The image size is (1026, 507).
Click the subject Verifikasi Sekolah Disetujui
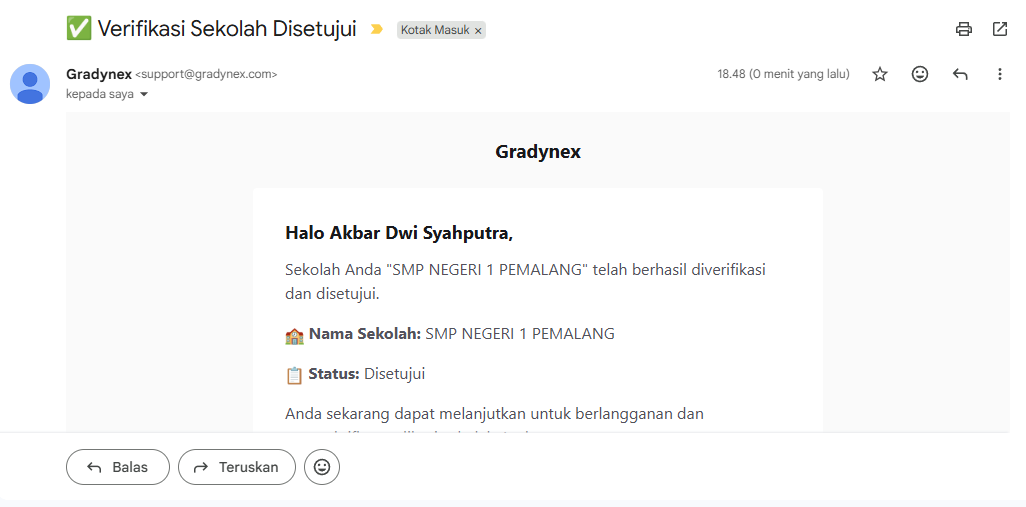pyautogui.click(x=227, y=29)
